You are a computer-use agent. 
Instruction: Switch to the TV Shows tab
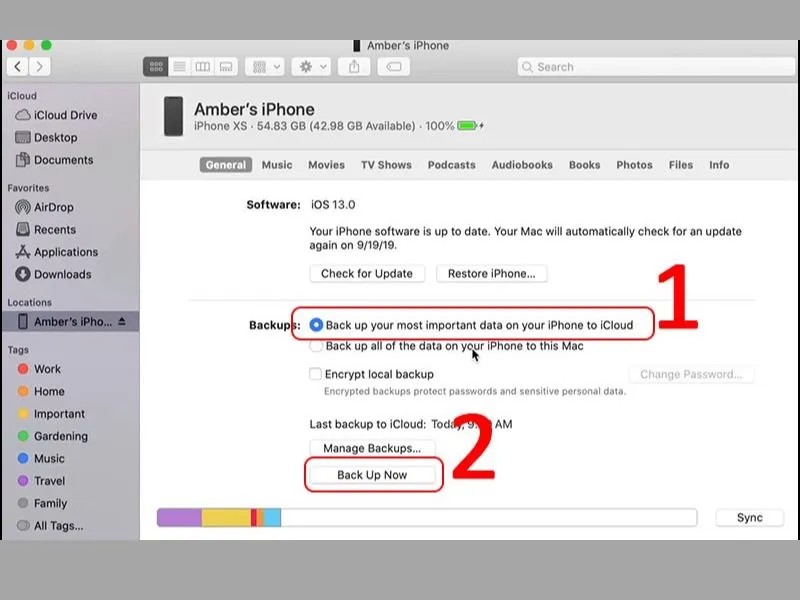386,165
